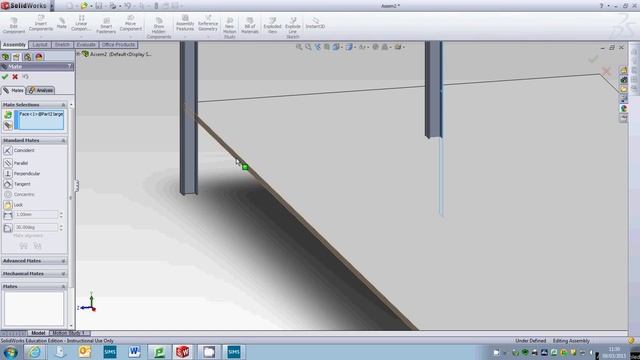Select the Mate tool in ribbon
The height and width of the screenshot is (360, 640).
point(62,23)
